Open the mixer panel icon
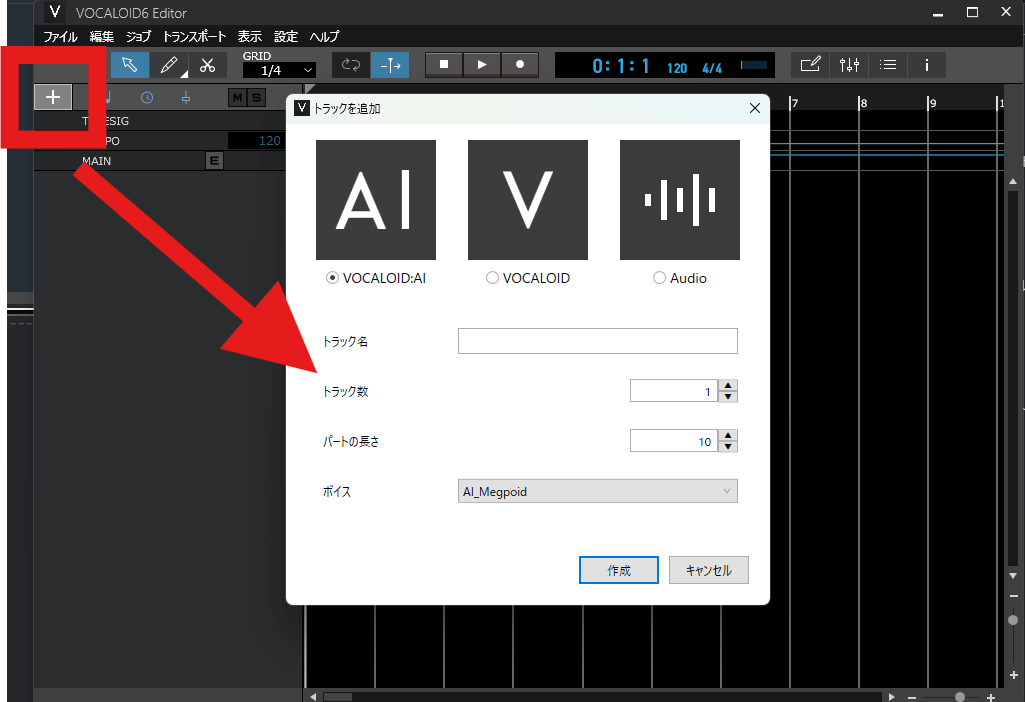Image resolution: width=1025 pixels, height=702 pixels. point(849,65)
